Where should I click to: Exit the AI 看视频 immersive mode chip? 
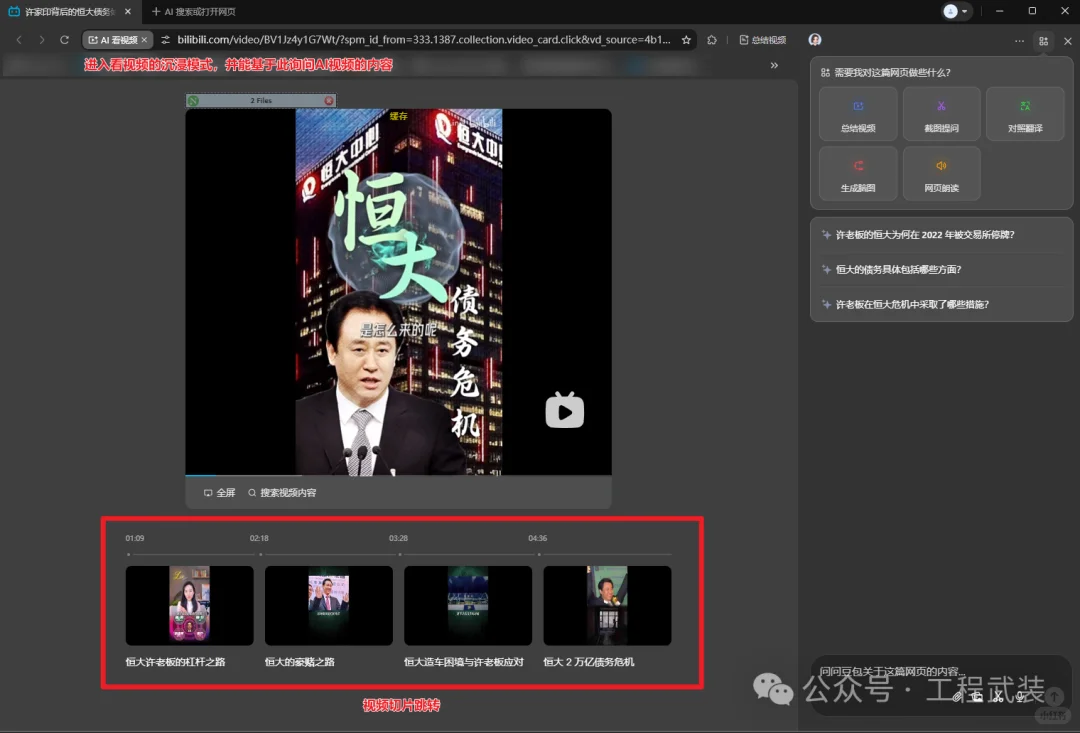[144, 40]
